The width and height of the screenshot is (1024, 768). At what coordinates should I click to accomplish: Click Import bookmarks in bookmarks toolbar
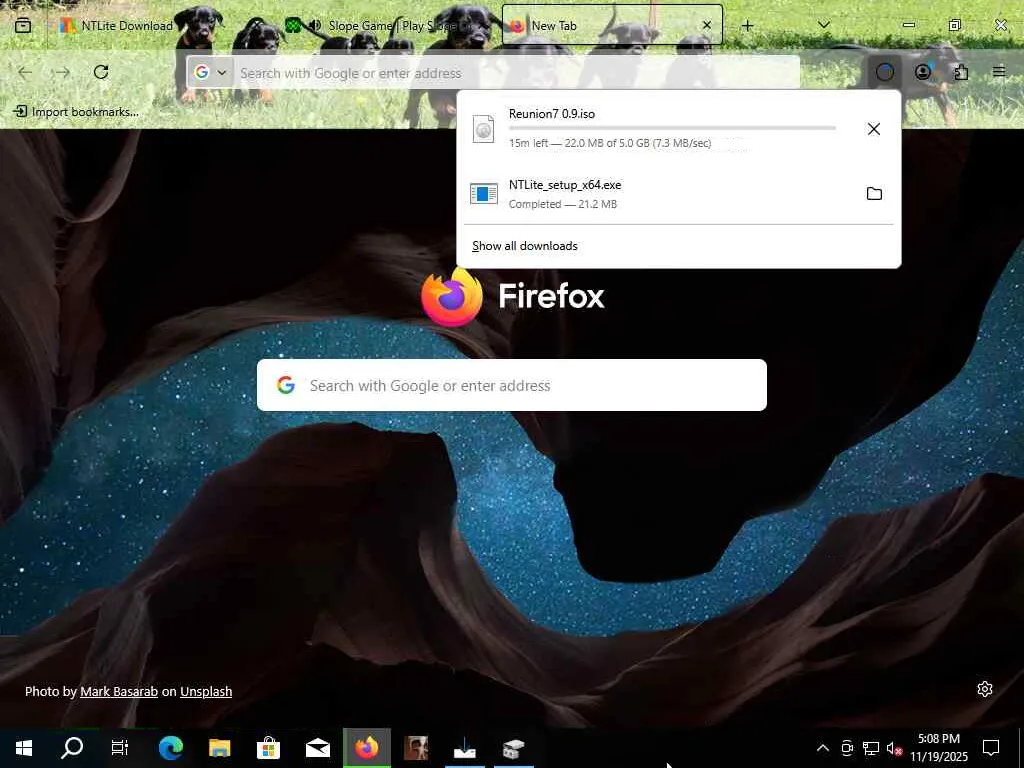coord(76,112)
